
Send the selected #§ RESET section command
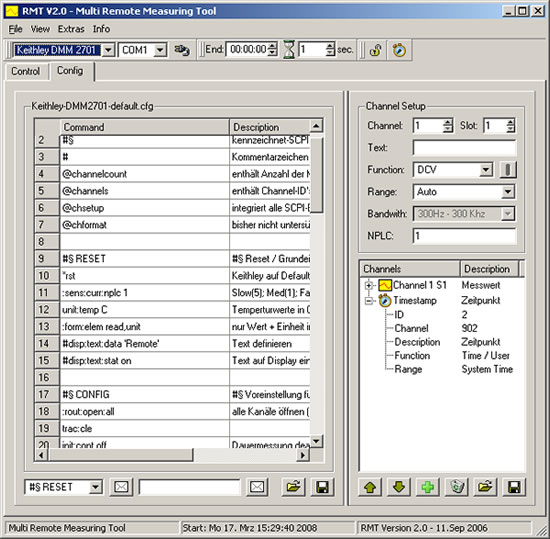click(121, 487)
